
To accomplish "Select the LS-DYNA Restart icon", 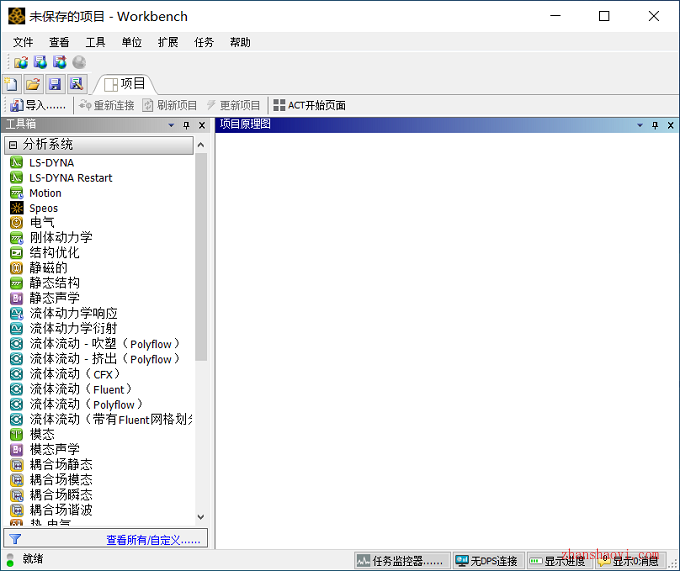I will coord(16,178).
